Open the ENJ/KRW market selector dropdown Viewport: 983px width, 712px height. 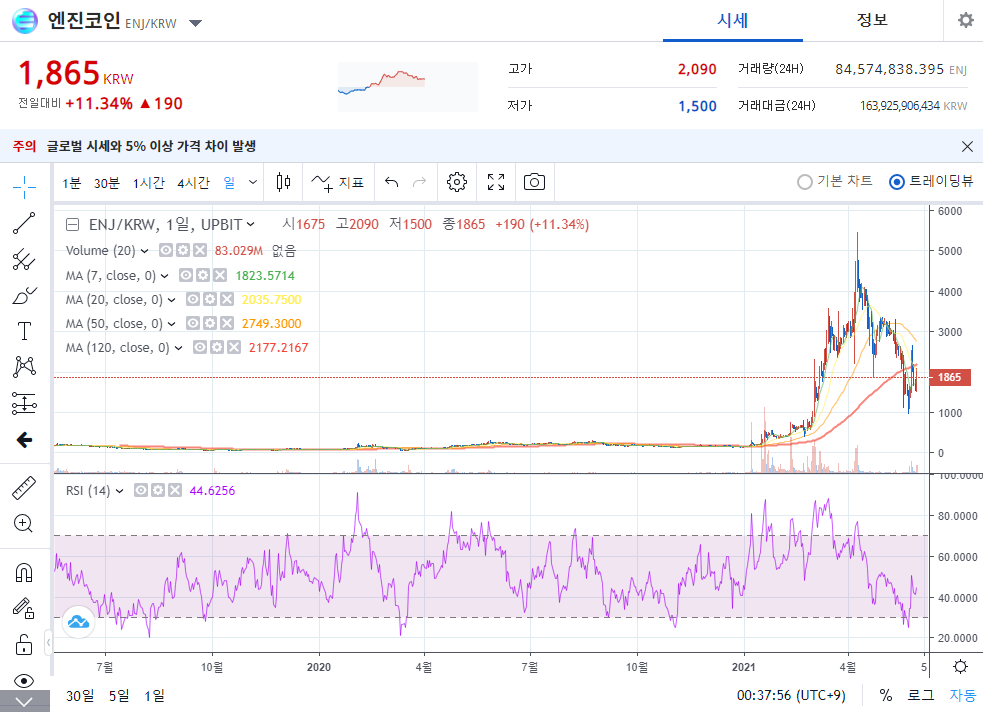point(196,23)
